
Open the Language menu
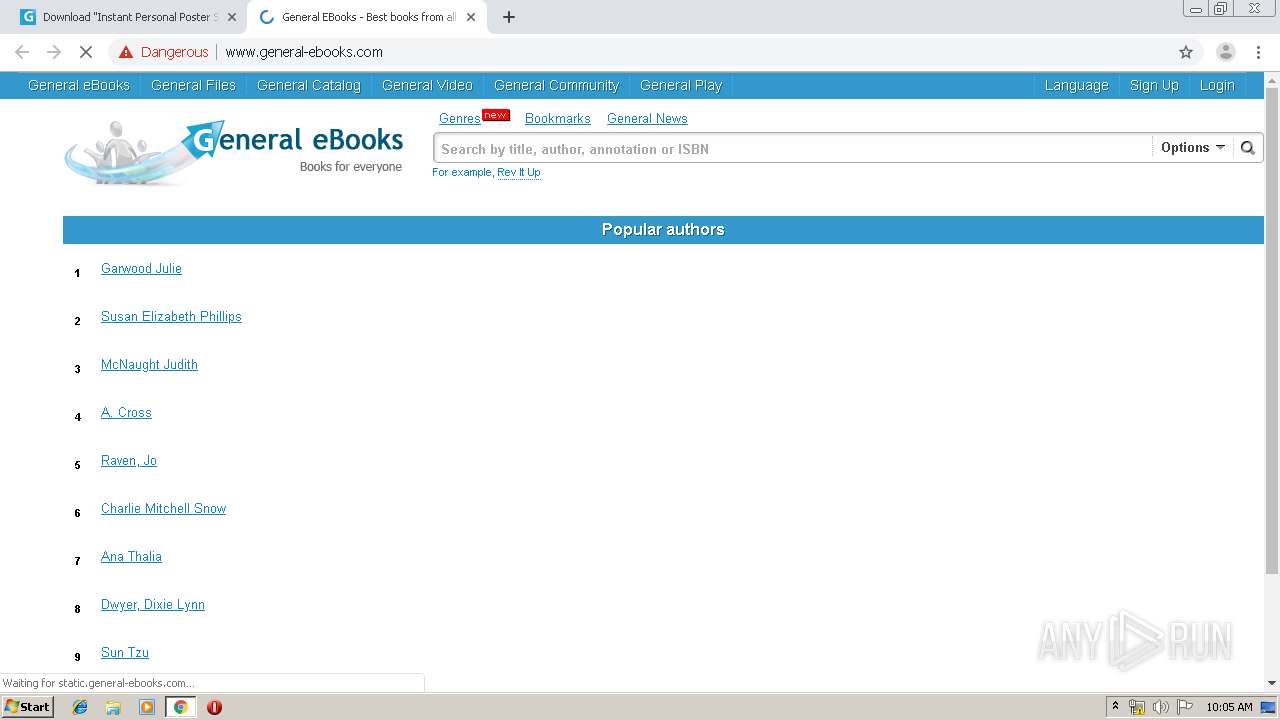pyautogui.click(x=1076, y=85)
